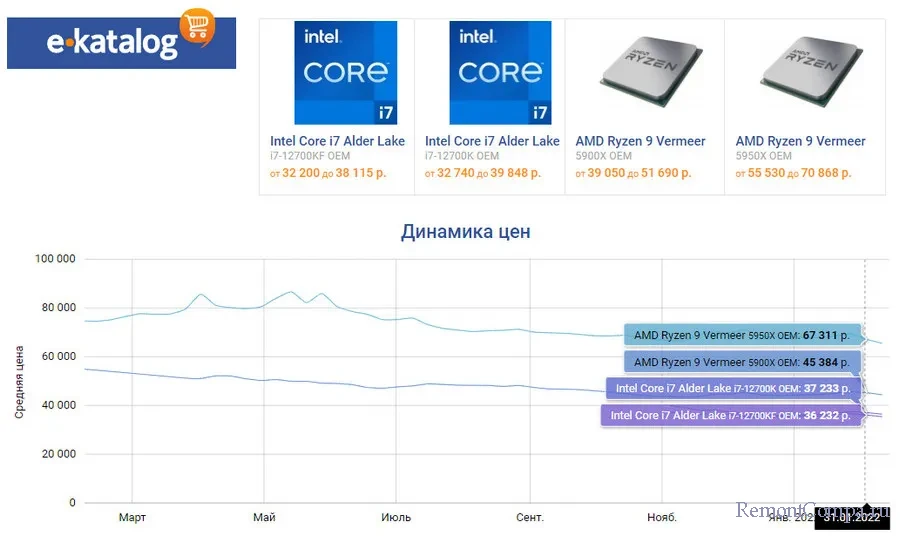Click the orange shopping cart icon
This screenshot has height=543, width=900.
pyautogui.click(x=195, y=27)
